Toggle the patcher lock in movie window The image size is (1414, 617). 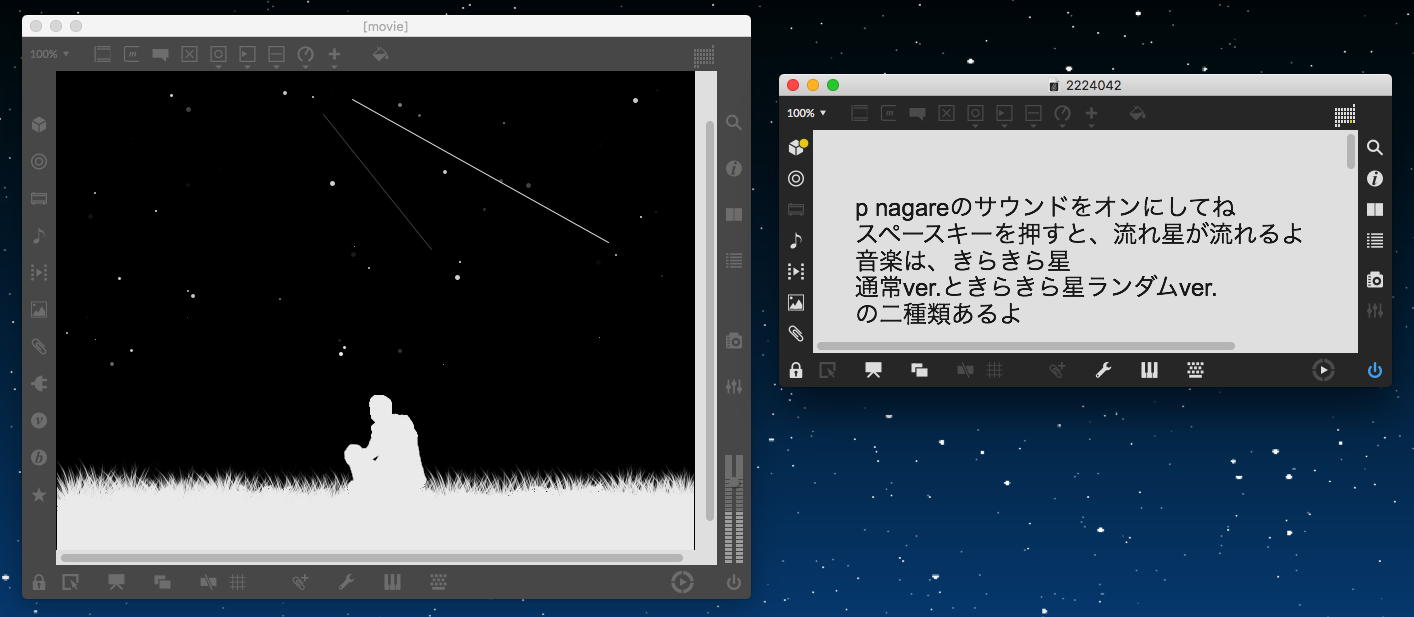(39, 582)
